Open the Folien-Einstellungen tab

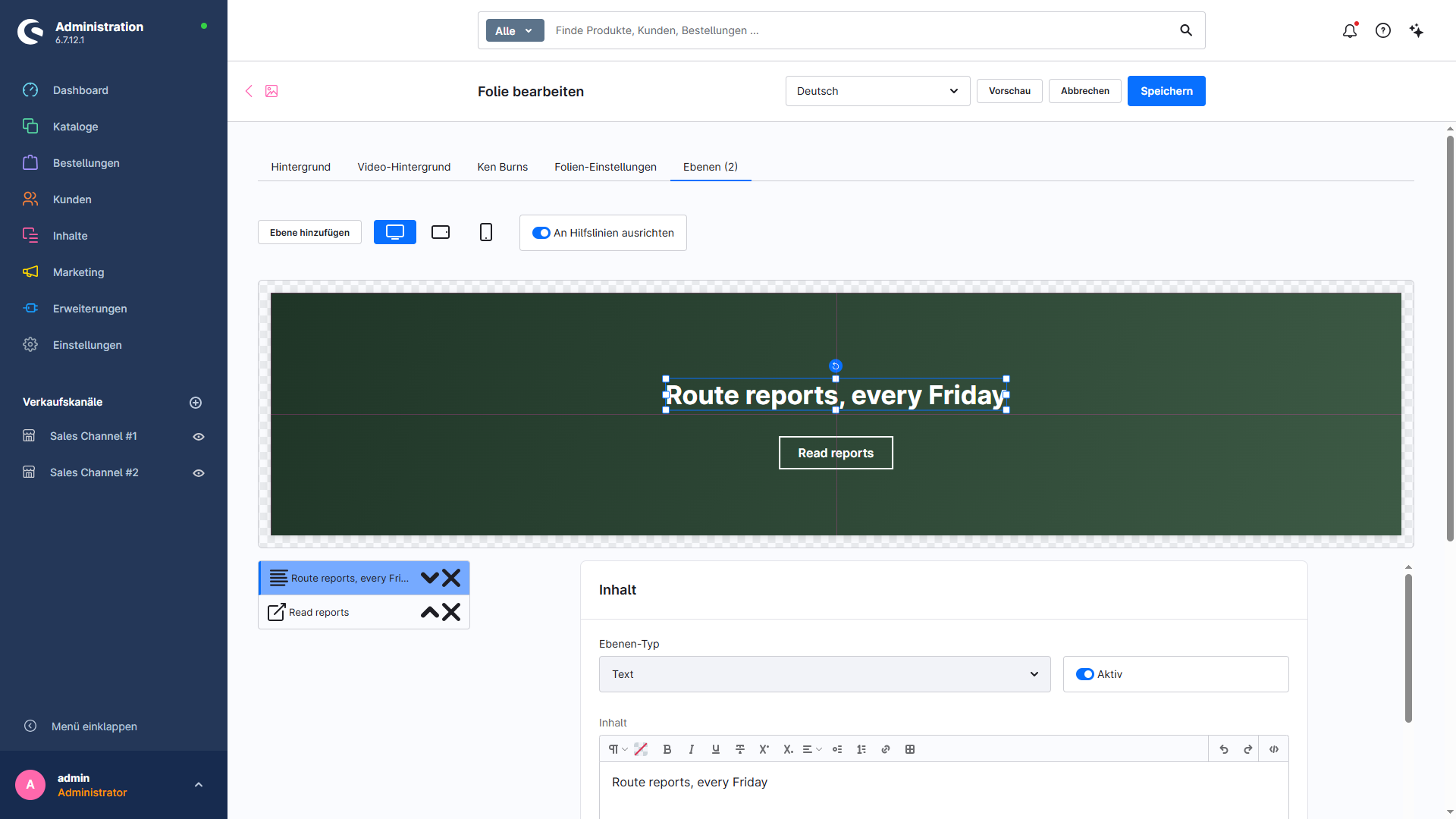[x=606, y=167]
